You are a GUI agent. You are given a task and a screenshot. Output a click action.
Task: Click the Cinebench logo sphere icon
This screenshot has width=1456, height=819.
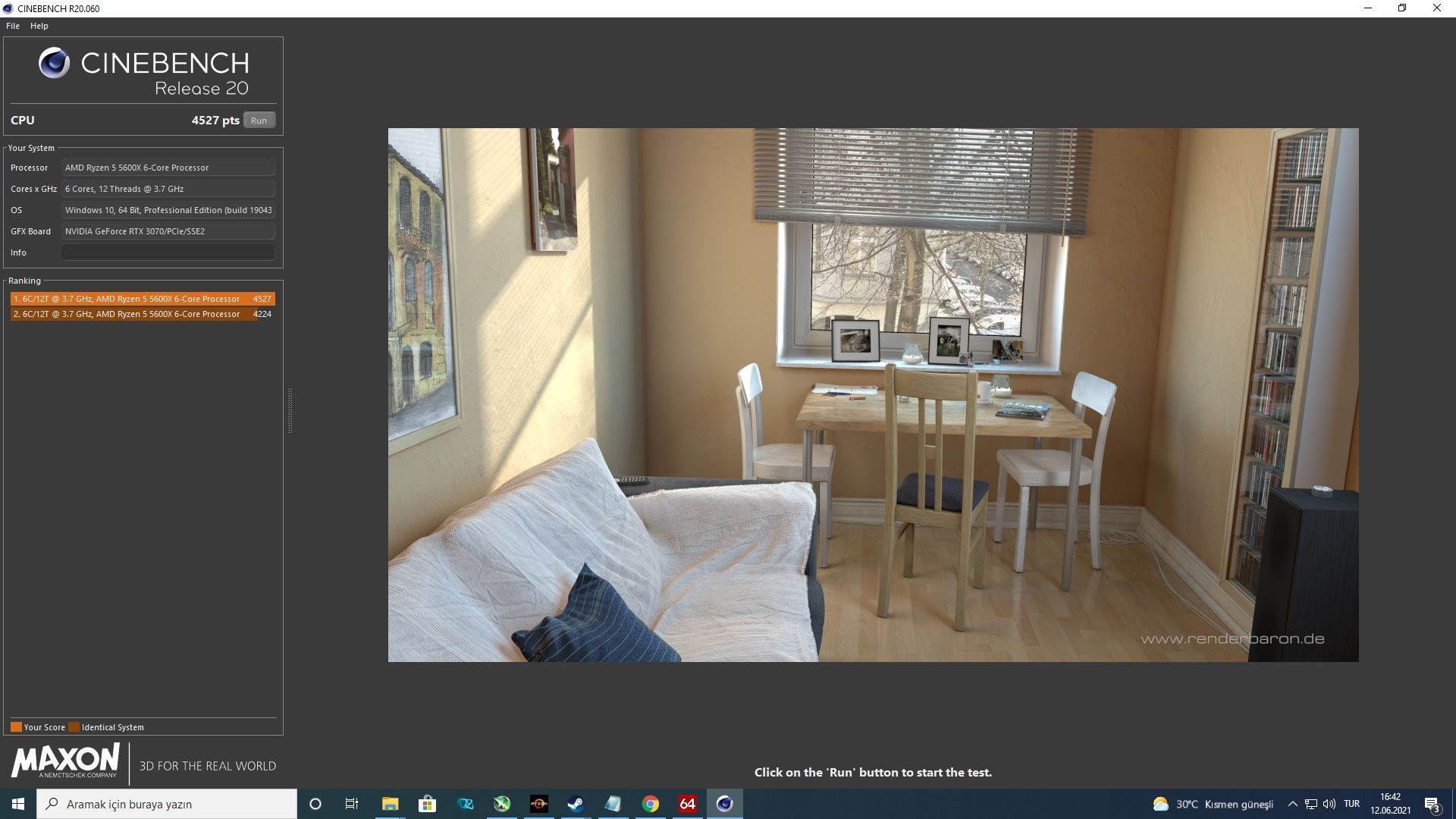pos(54,63)
